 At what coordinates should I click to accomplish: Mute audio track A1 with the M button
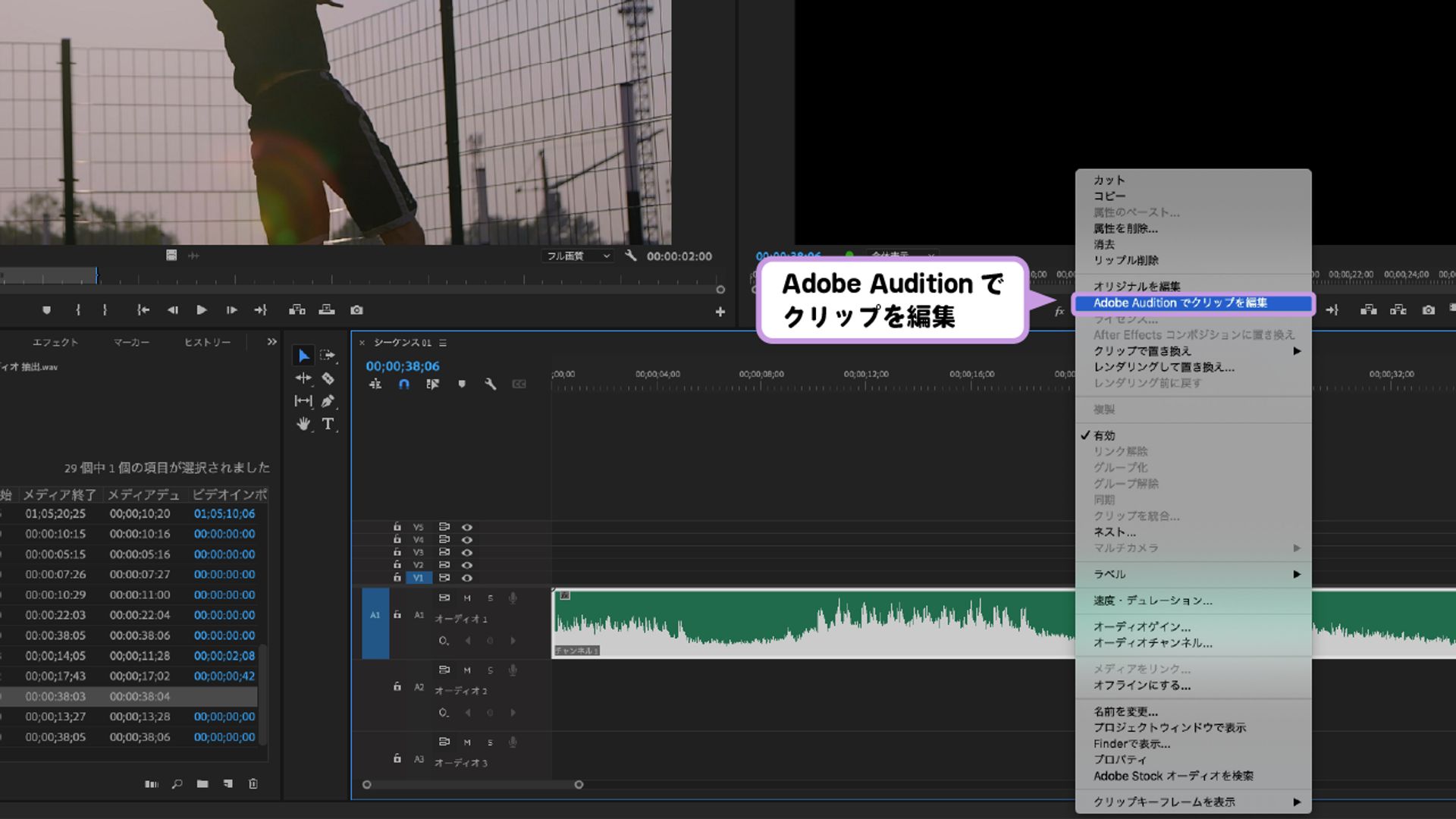click(467, 597)
